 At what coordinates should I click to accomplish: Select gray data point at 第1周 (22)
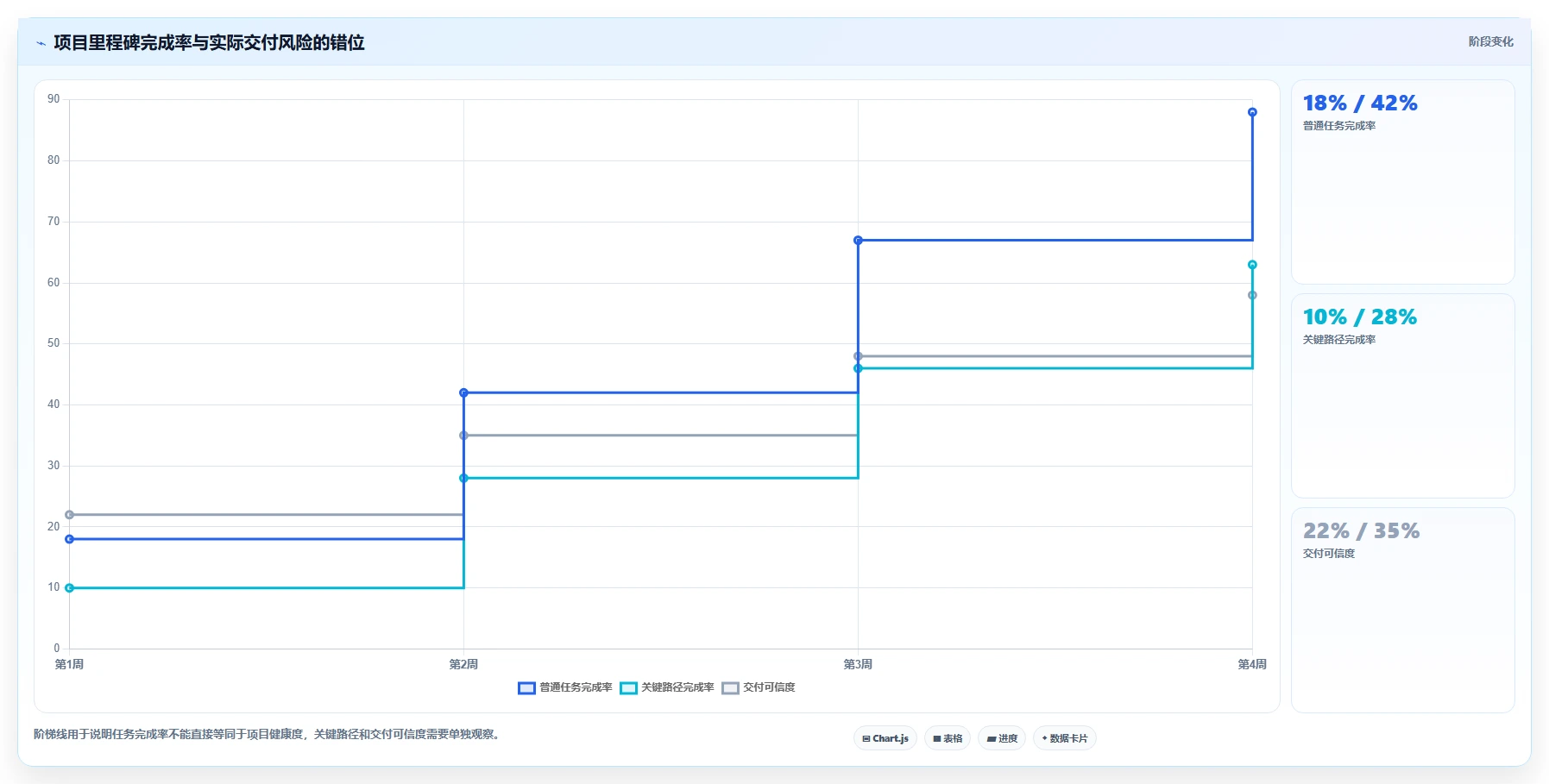click(x=69, y=515)
